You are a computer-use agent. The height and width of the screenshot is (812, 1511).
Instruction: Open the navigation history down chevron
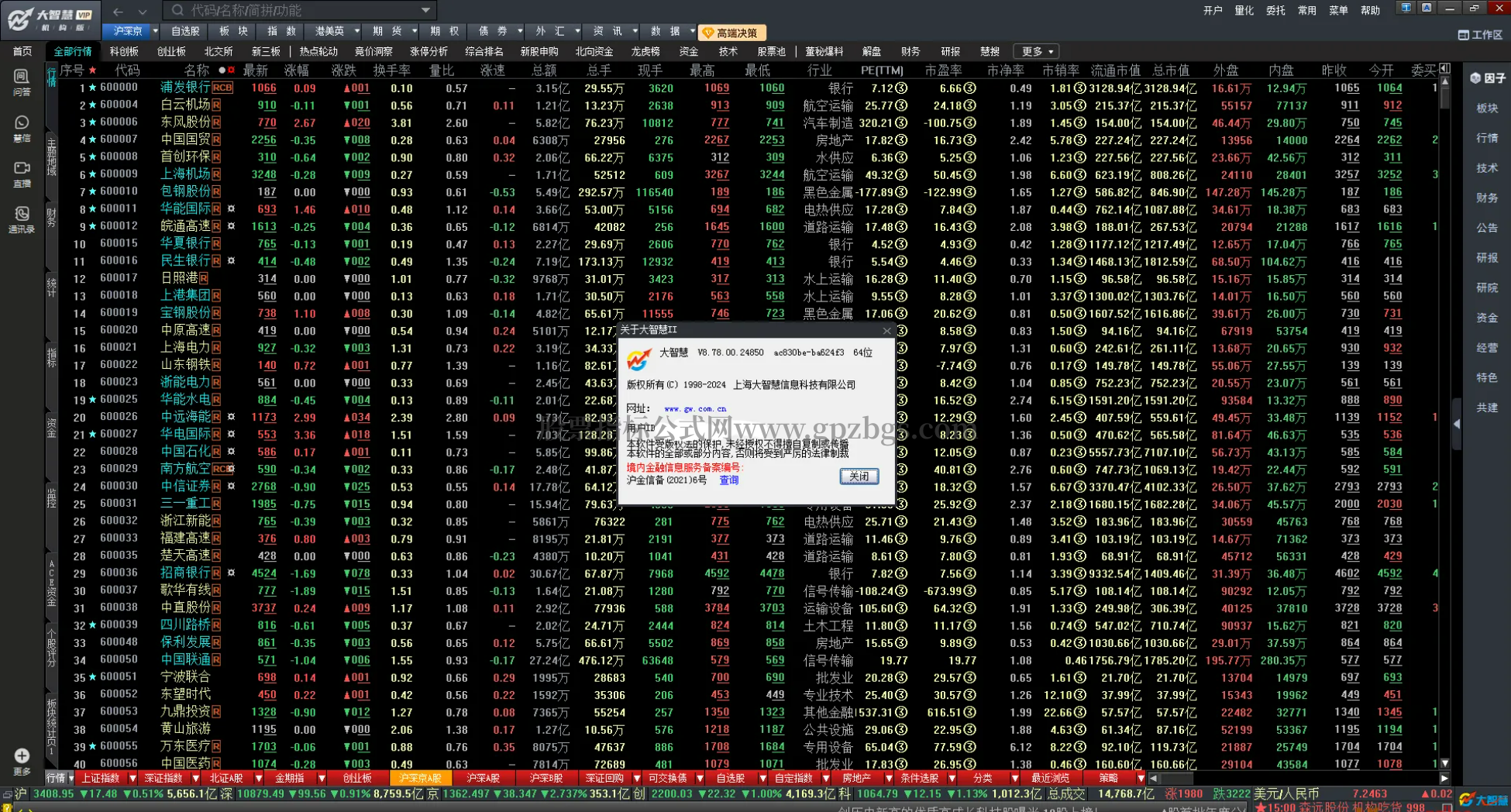[x=143, y=12]
